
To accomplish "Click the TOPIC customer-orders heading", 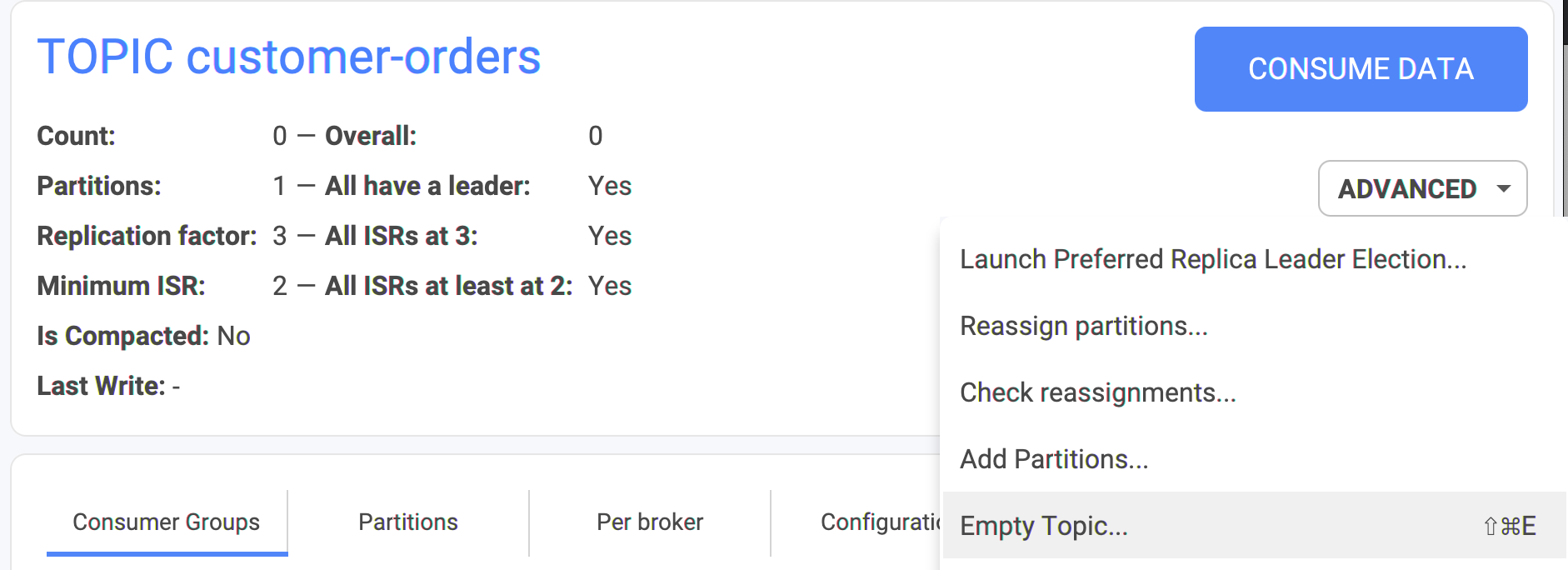I will coord(289,57).
